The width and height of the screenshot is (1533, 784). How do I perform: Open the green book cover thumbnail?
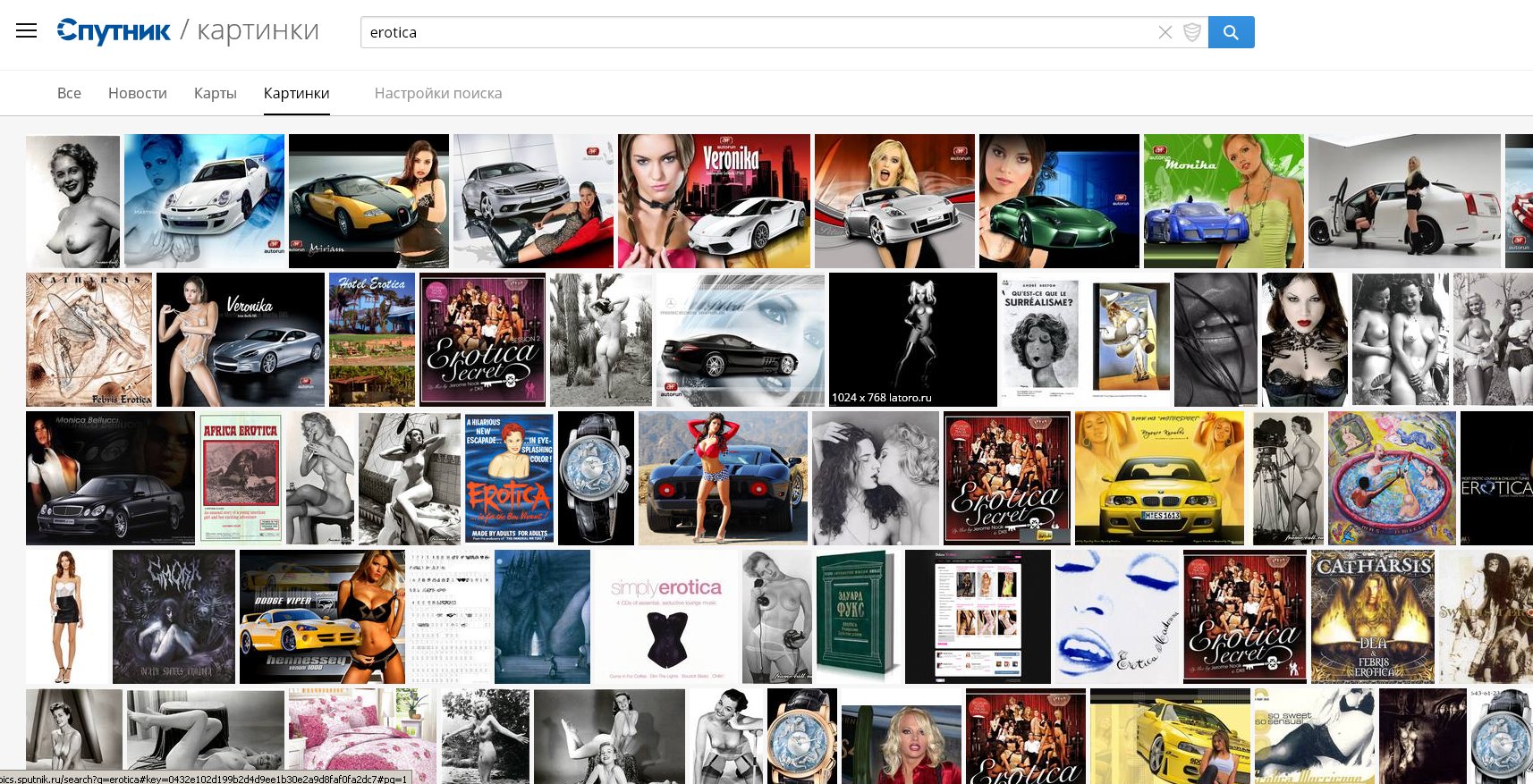click(x=859, y=617)
